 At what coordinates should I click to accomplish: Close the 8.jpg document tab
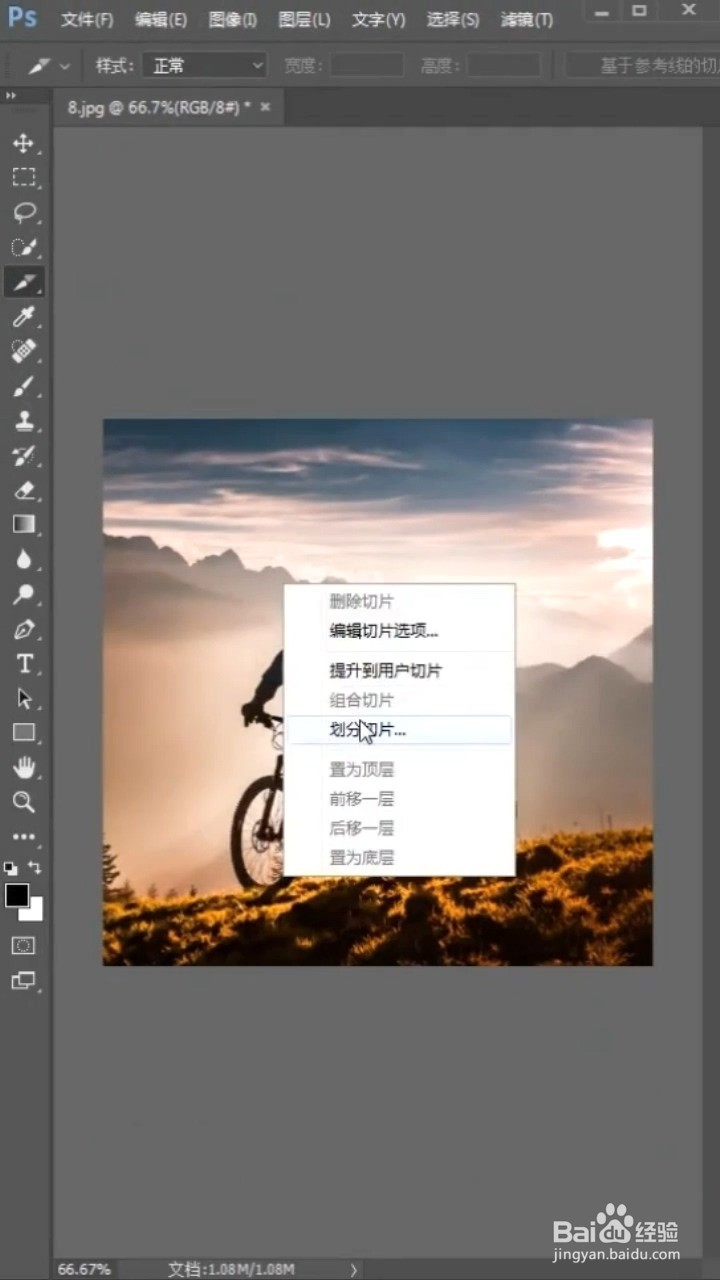point(265,107)
